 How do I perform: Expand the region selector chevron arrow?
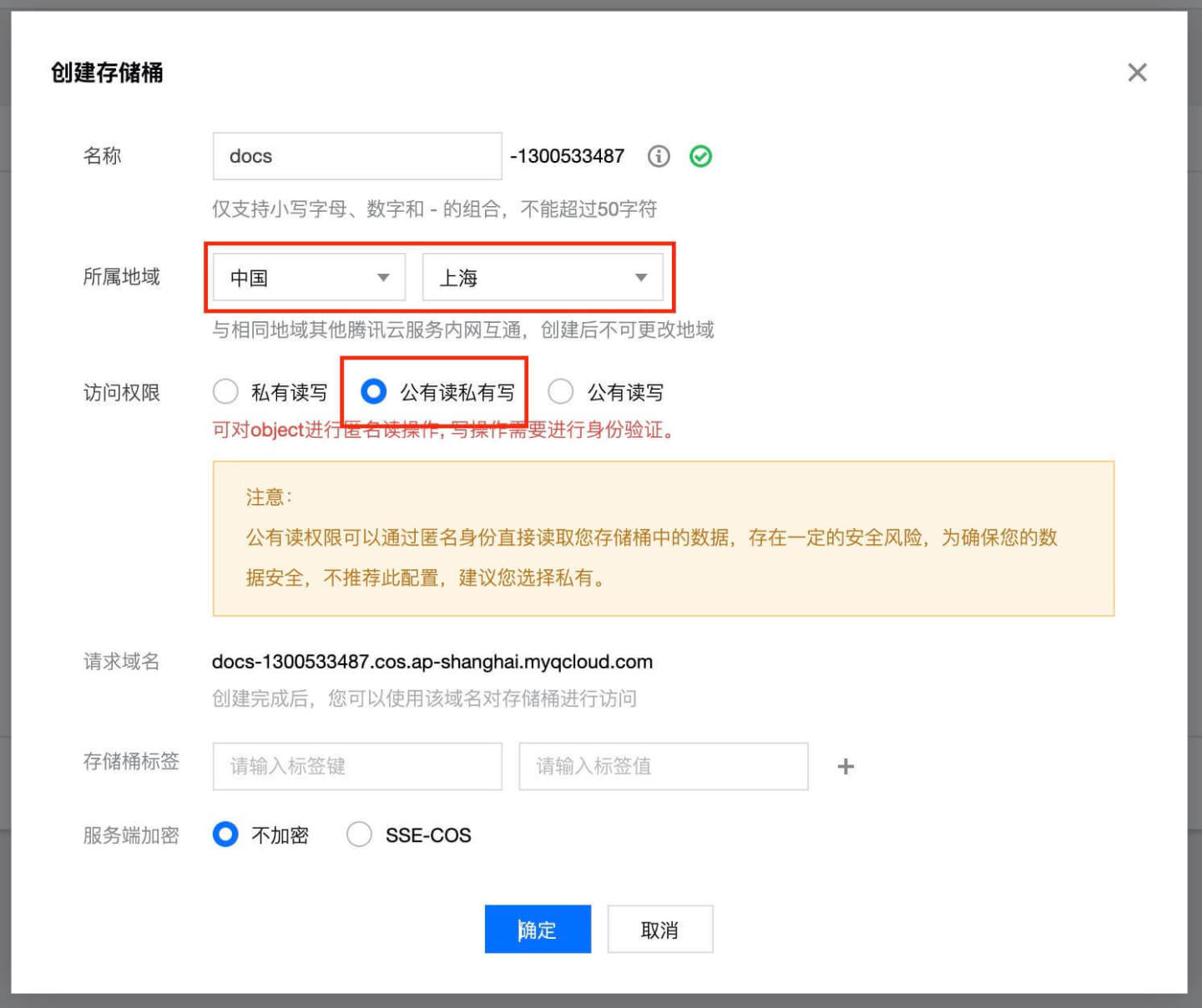[x=640, y=278]
